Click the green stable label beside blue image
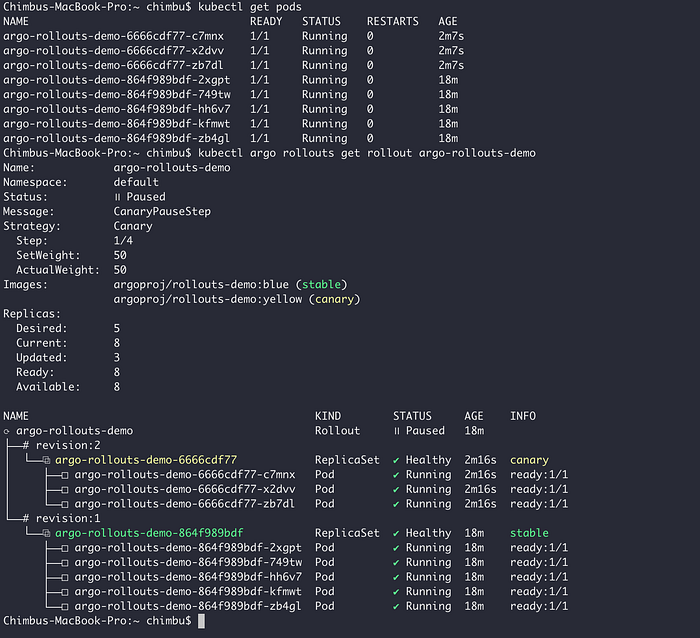The height and width of the screenshot is (638, 700). click(x=321, y=284)
